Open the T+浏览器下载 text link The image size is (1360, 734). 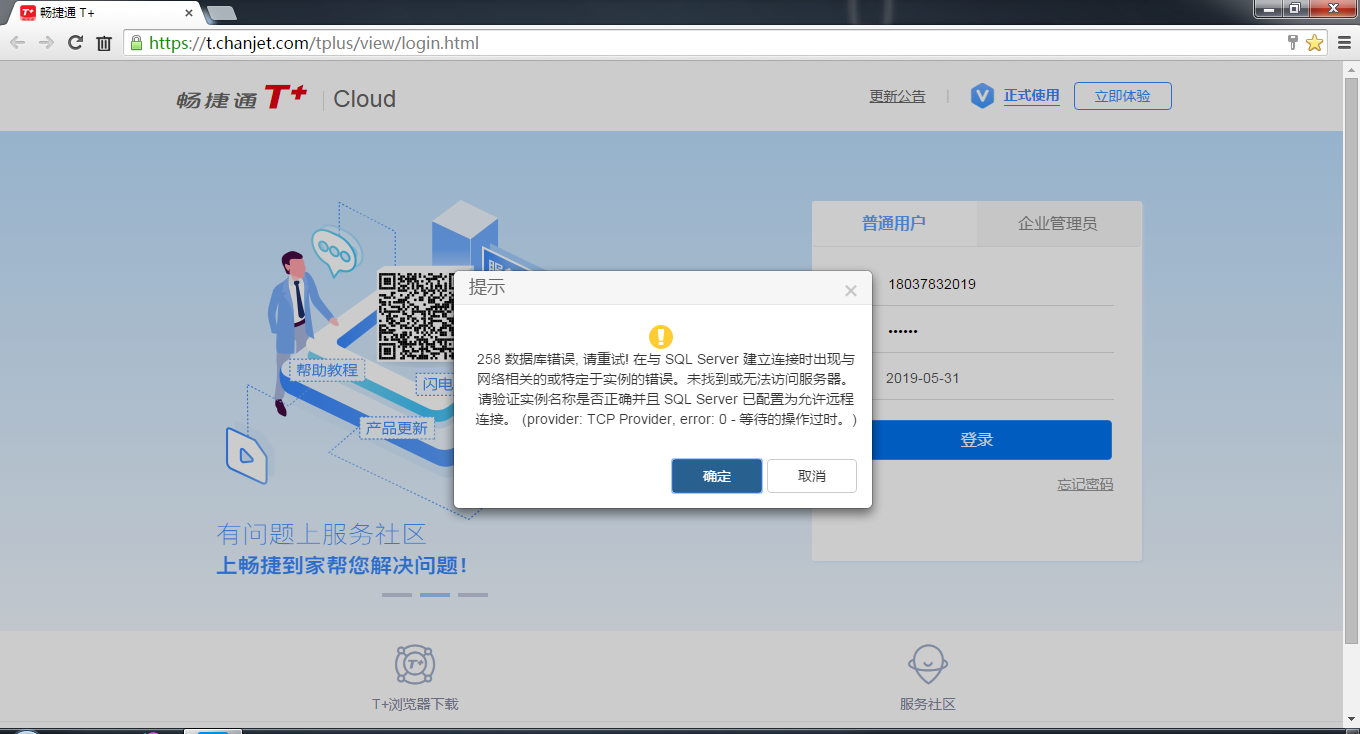(415, 704)
